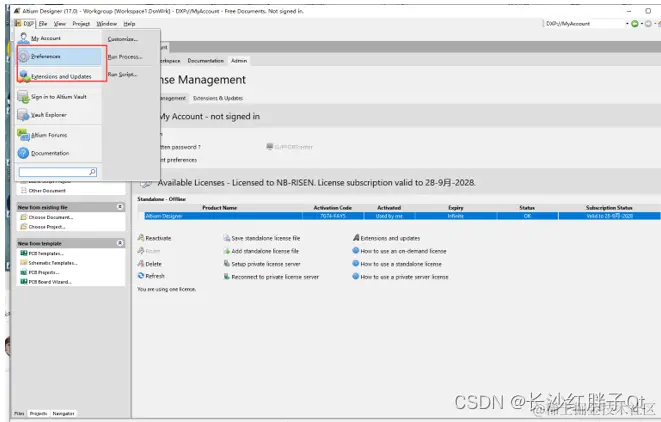Collapse the New from existing file section

click(x=120, y=207)
